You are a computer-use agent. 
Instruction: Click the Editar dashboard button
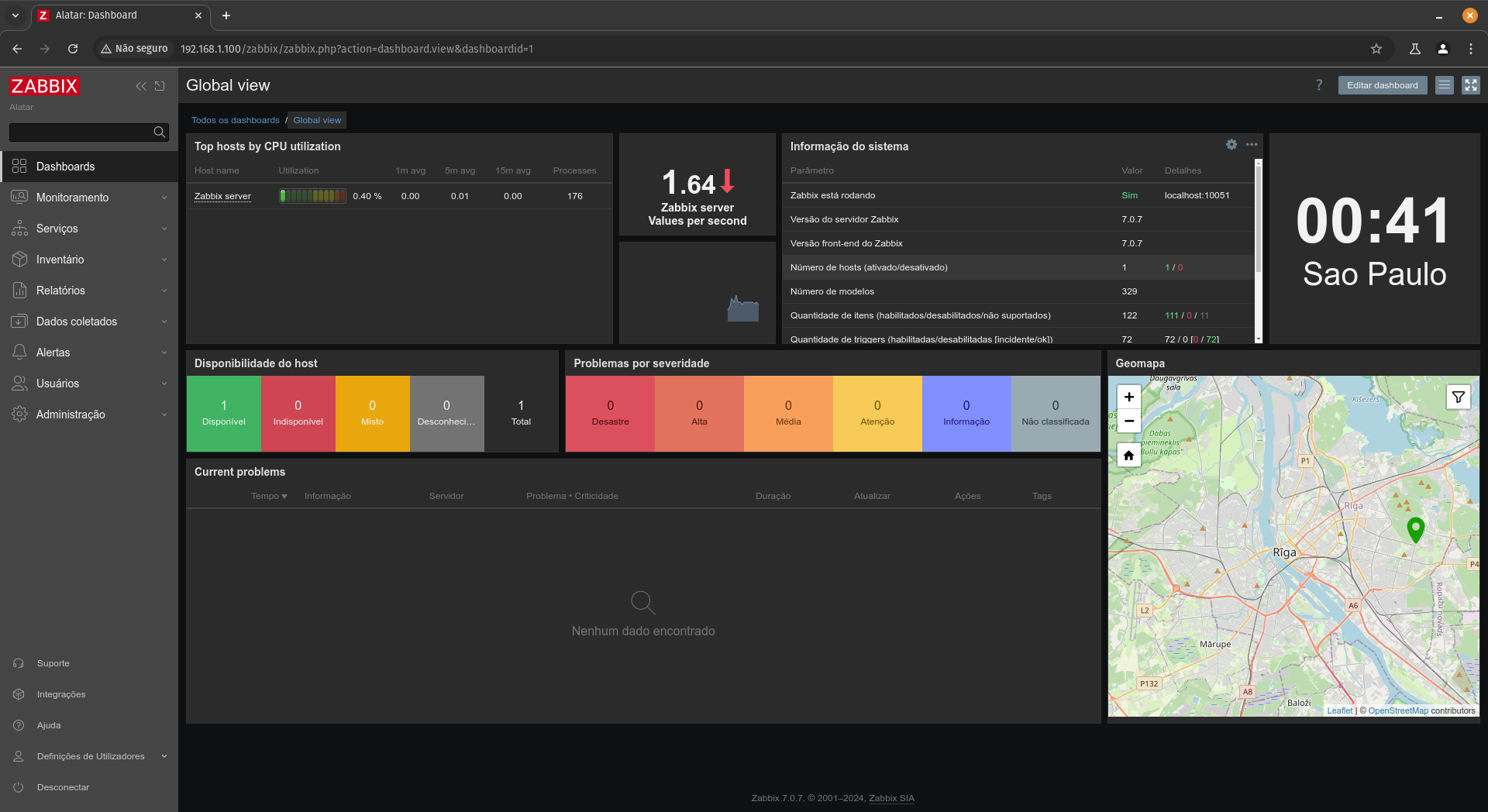[1382, 85]
